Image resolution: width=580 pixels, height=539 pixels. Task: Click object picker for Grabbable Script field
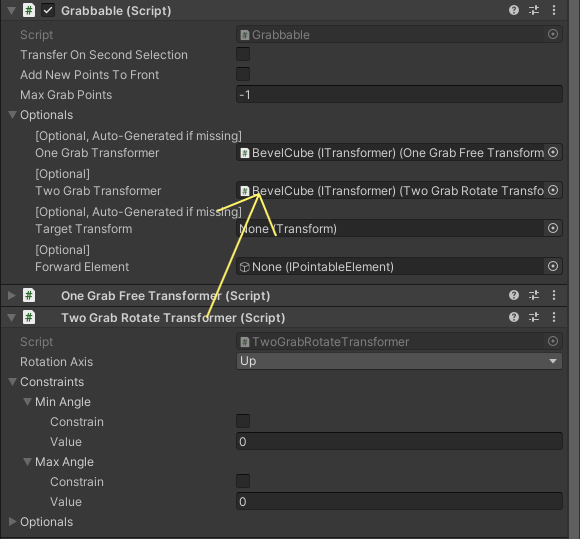(x=553, y=34)
